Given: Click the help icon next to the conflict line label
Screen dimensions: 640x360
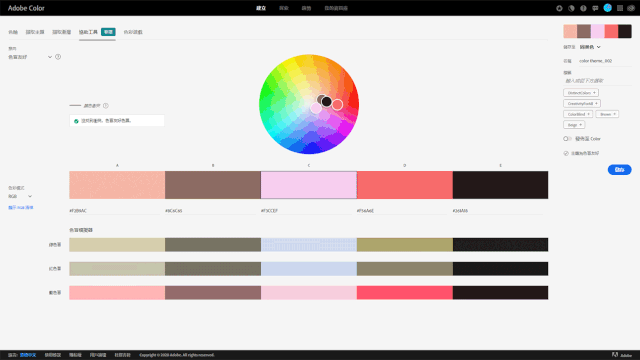Looking at the screenshot, I should point(106,106).
